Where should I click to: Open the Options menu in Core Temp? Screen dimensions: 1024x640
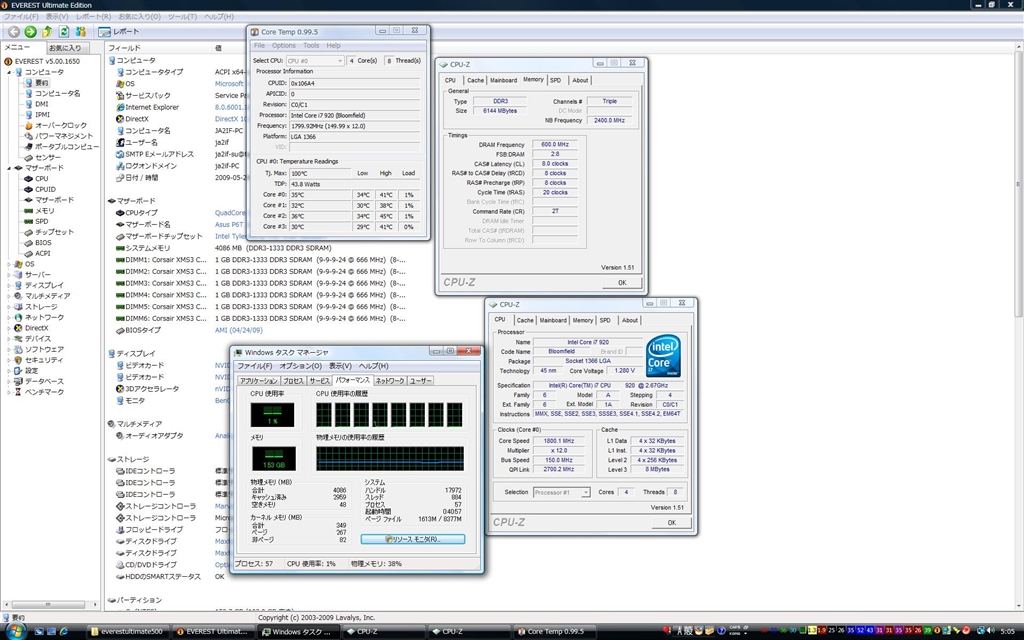284,45
